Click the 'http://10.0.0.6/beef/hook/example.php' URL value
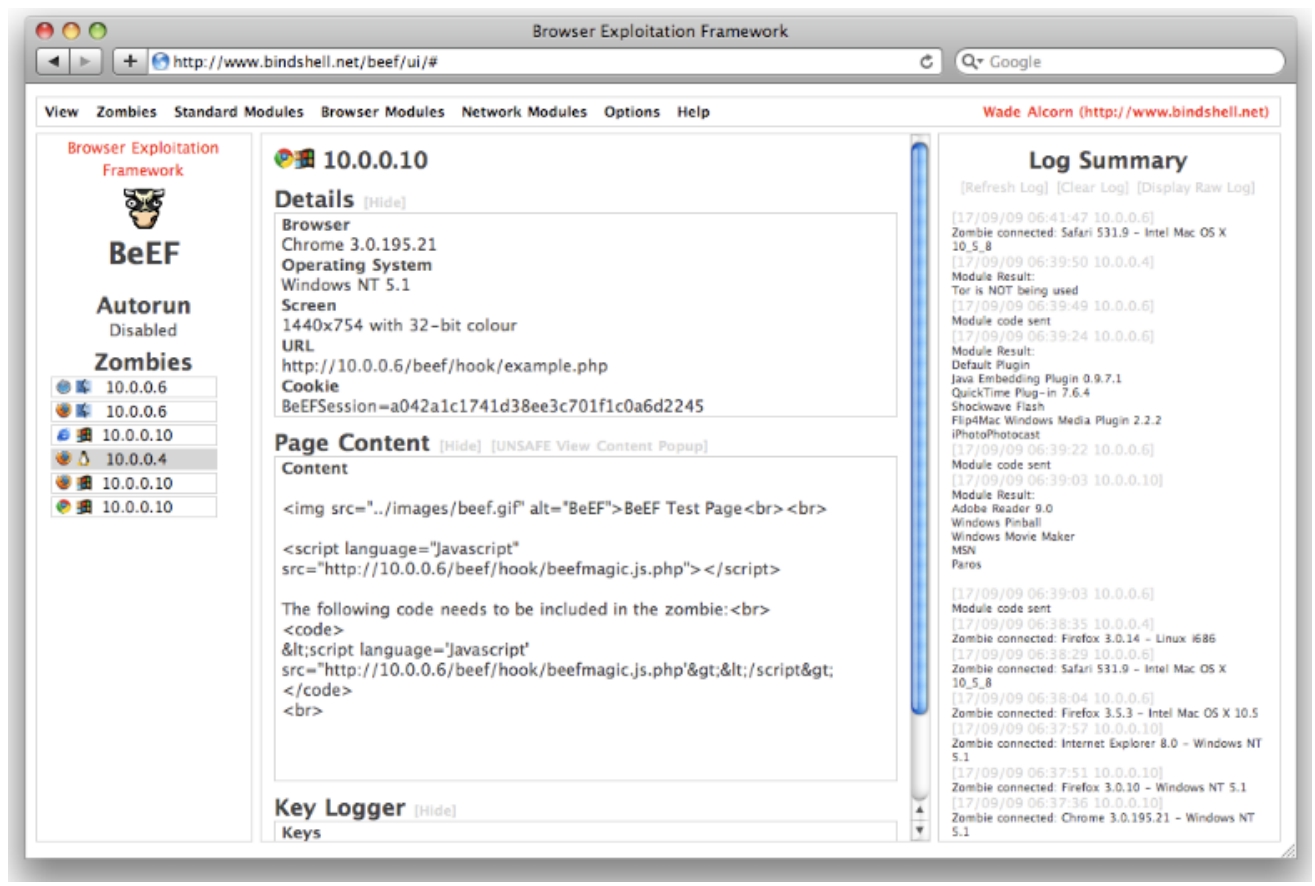The height and width of the screenshot is (886, 1315). tap(444, 366)
